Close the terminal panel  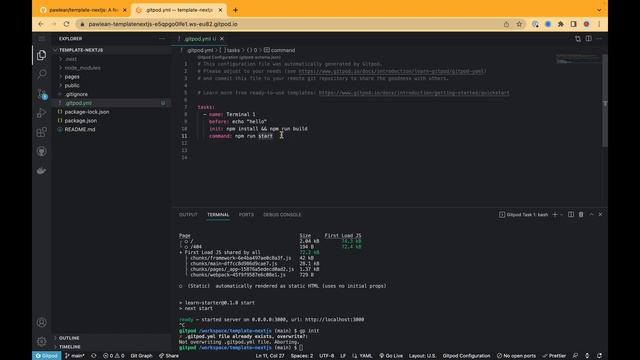(600, 215)
